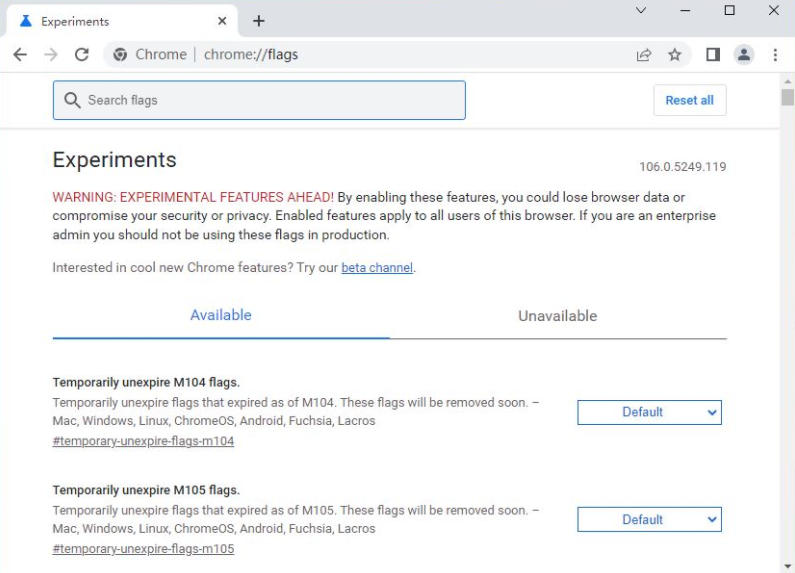
Task: Select the Experiments browser tab
Action: (121, 21)
